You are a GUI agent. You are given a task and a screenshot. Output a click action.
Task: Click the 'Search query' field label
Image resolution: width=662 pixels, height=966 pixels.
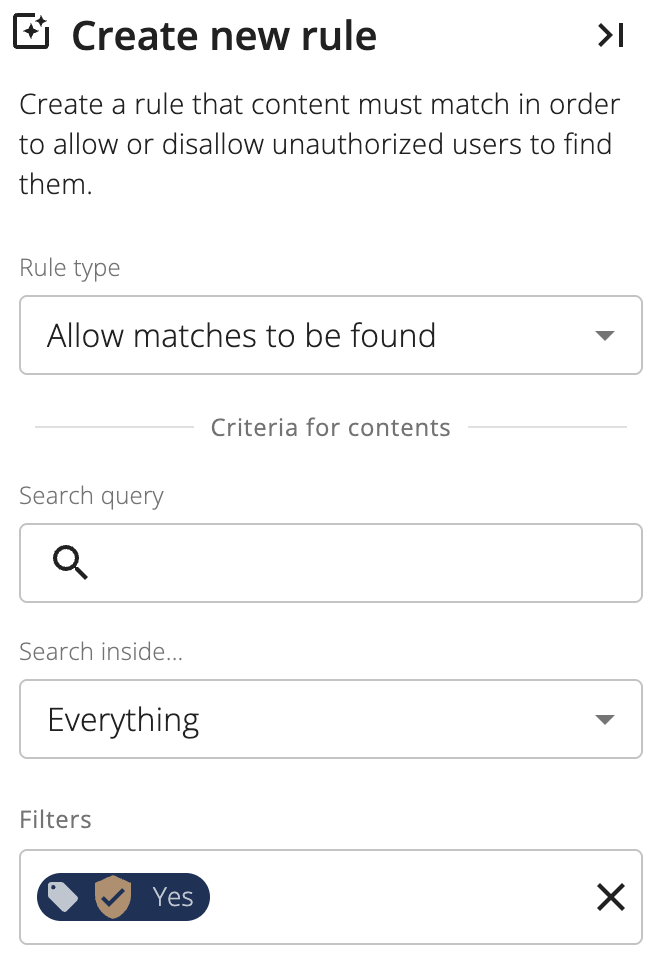(91, 496)
